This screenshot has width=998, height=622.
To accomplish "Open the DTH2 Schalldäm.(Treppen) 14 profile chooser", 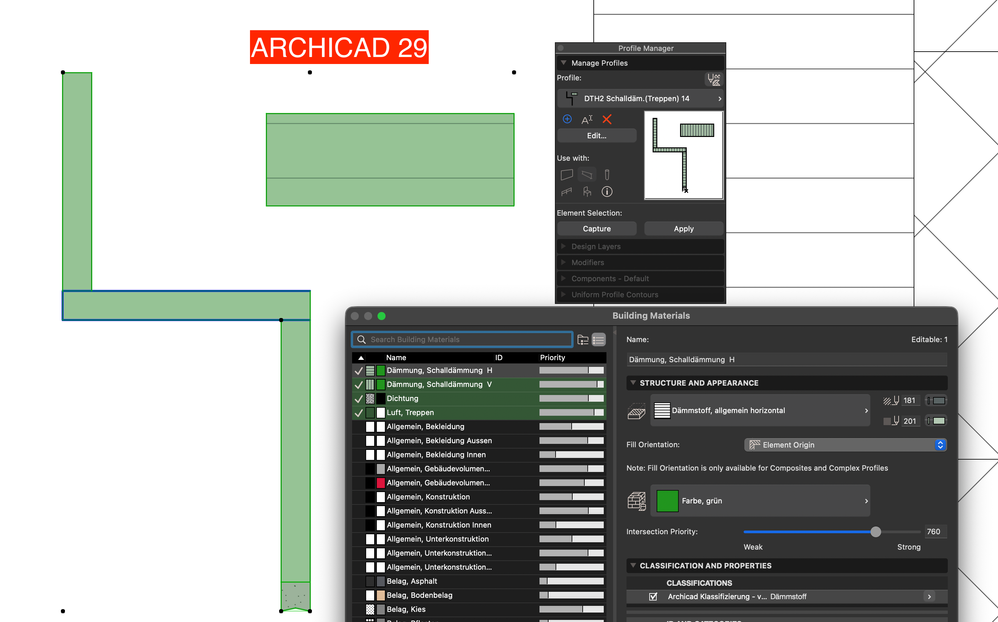I will pyautogui.click(x=641, y=99).
